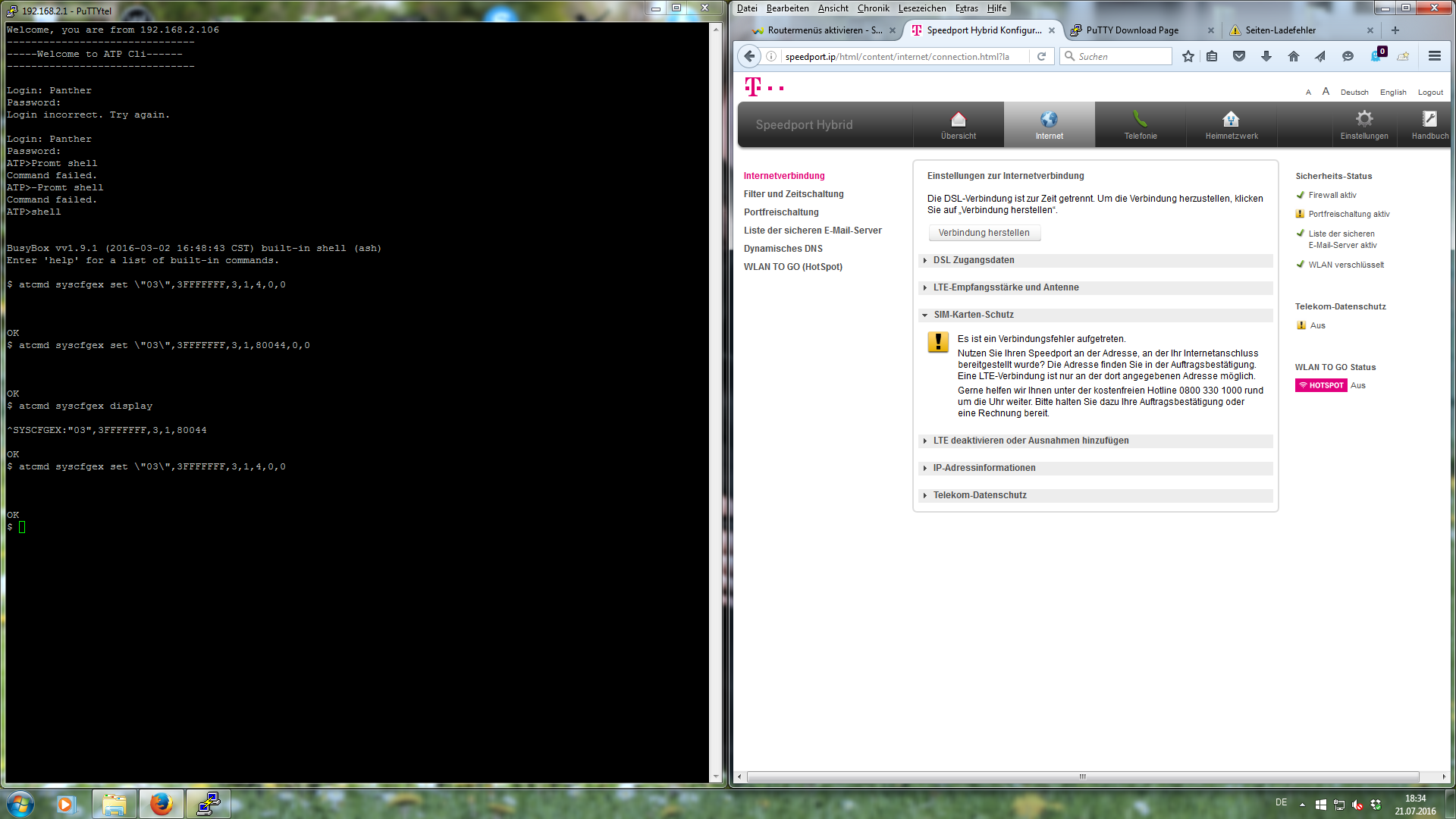
Task: Click Firefox horizontal scrollbar
Action: pos(1083,777)
